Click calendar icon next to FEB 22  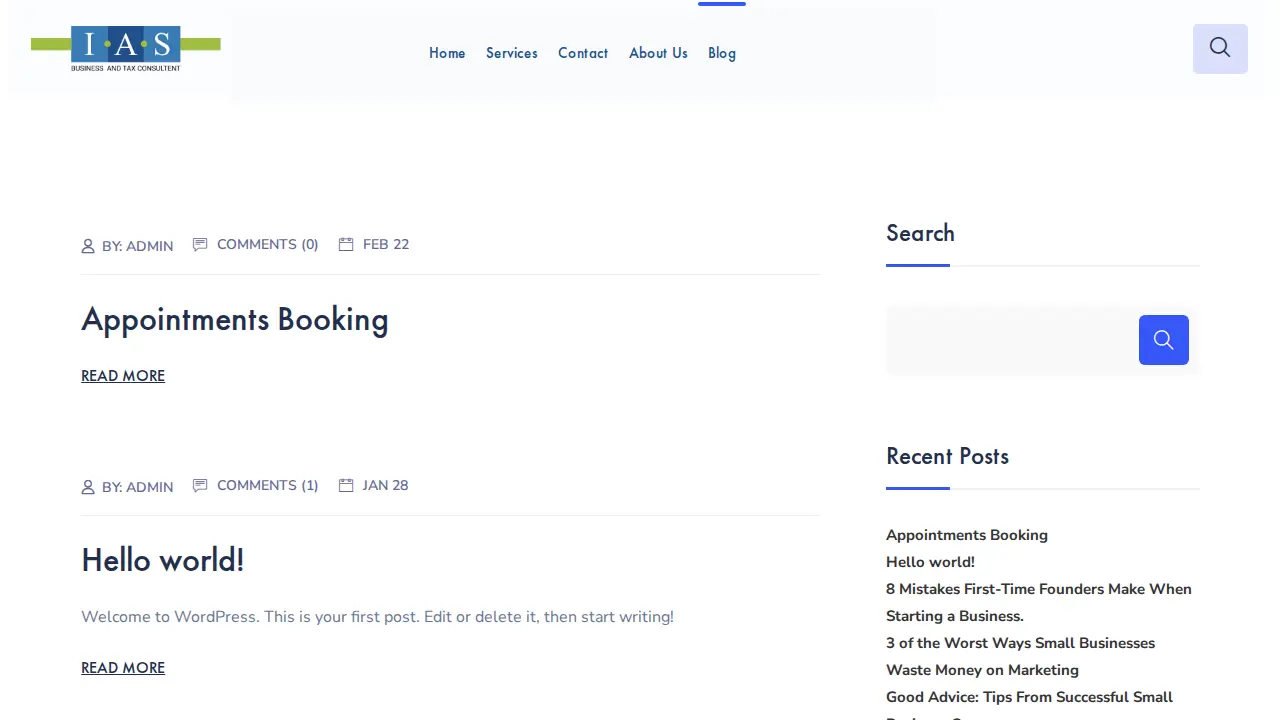(346, 244)
